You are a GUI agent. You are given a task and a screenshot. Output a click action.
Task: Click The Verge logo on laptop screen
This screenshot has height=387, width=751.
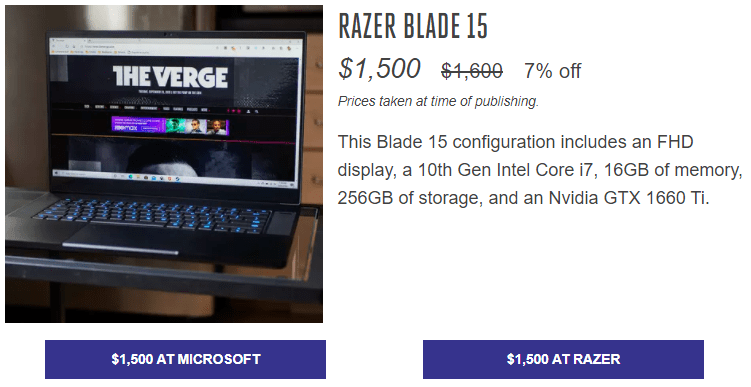170,77
